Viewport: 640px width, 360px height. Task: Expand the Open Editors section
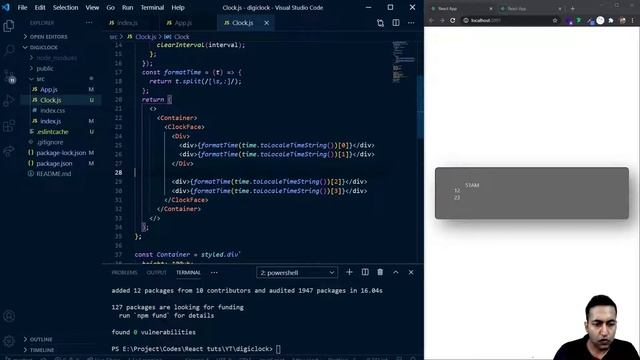point(48,37)
